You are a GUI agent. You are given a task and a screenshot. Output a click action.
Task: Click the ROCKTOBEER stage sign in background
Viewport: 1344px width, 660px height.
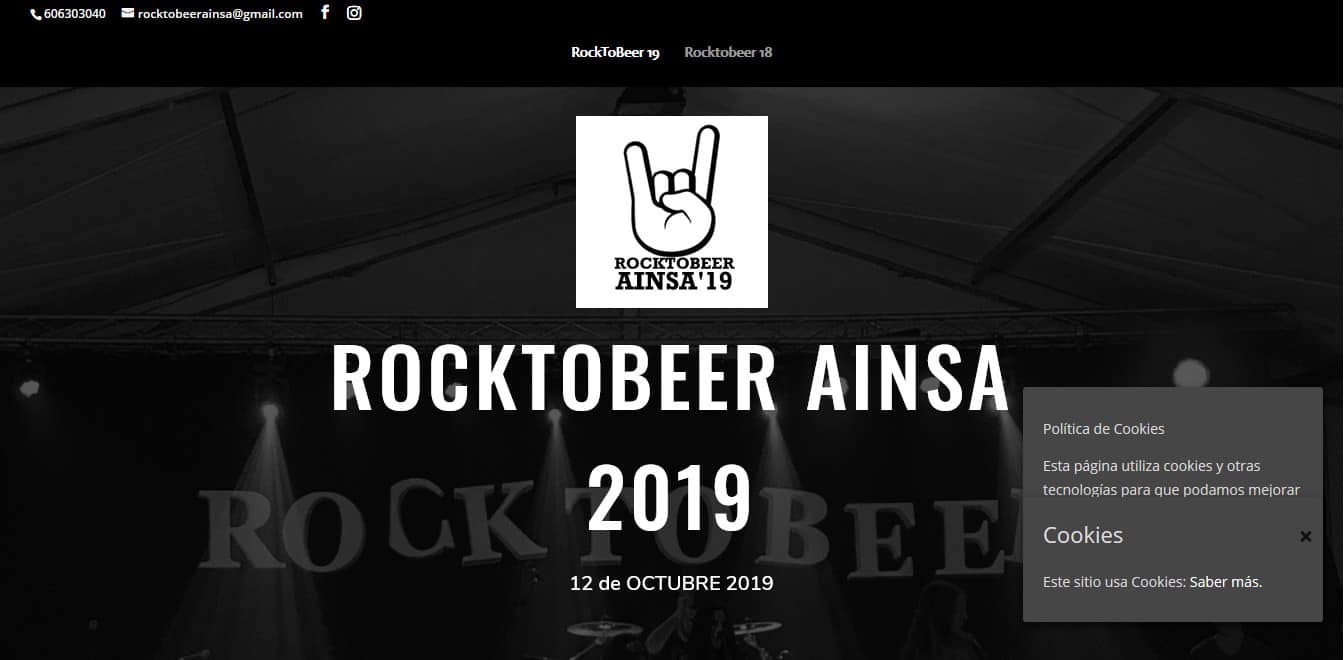click(x=600, y=528)
